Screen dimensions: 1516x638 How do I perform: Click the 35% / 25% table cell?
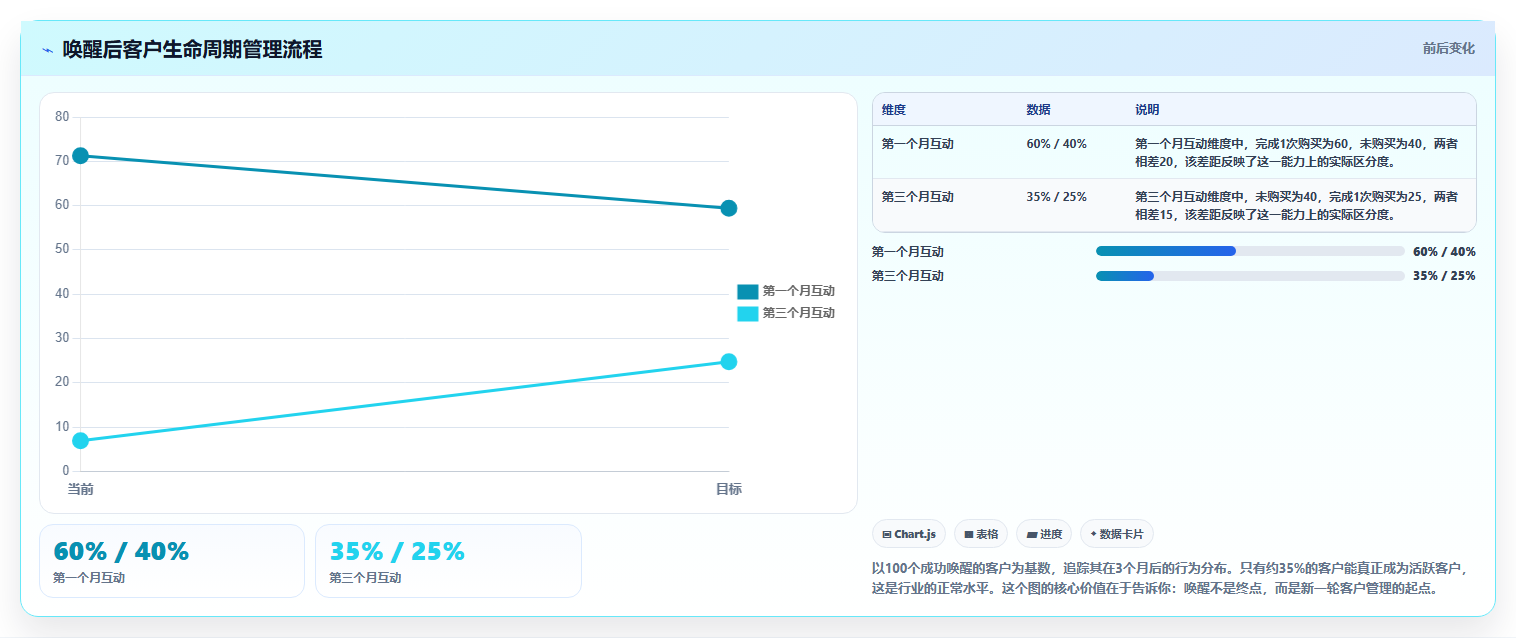[x=1056, y=197]
